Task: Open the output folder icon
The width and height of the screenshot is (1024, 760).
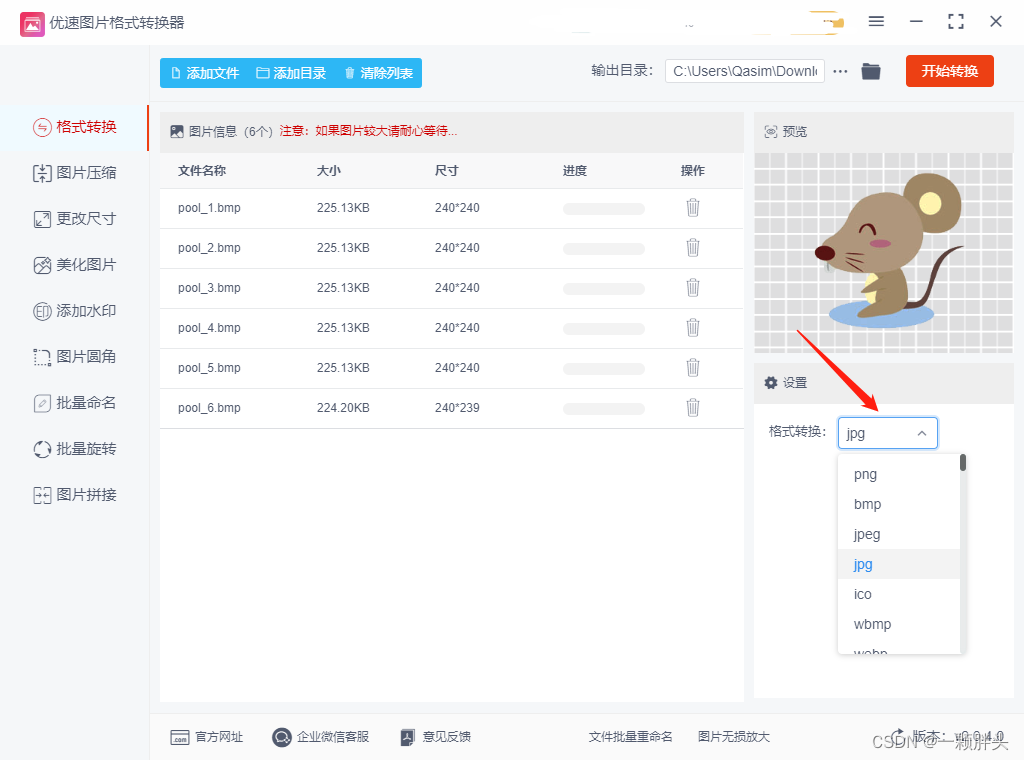Action: tap(871, 71)
